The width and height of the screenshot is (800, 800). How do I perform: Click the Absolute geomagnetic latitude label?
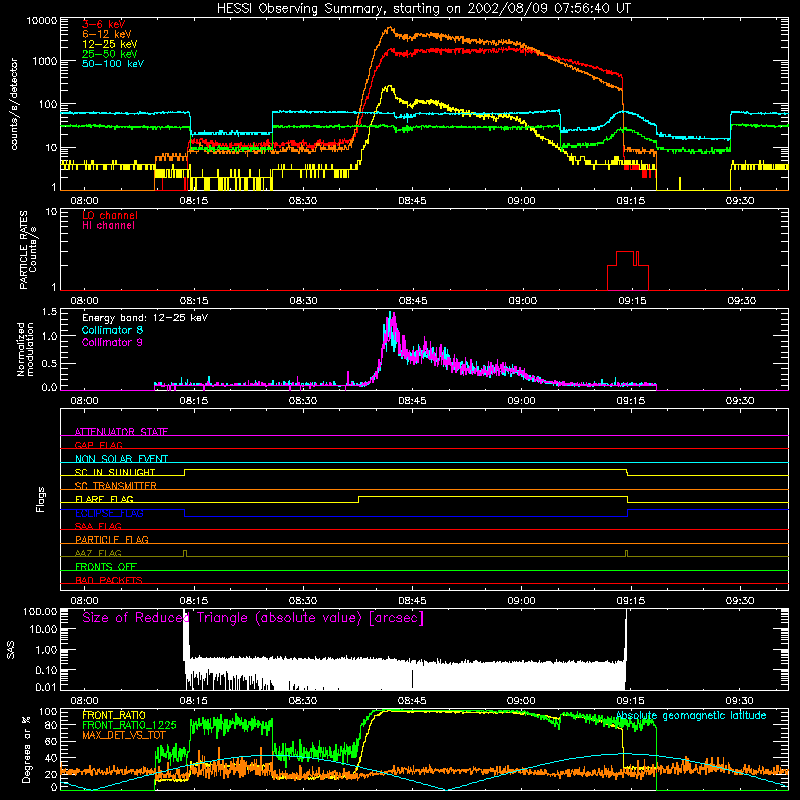pyautogui.click(x=691, y=716)
